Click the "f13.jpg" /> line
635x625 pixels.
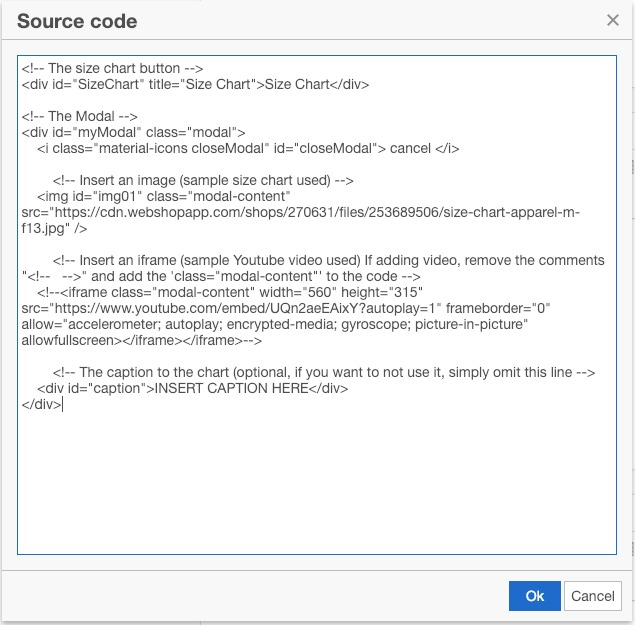54,228
